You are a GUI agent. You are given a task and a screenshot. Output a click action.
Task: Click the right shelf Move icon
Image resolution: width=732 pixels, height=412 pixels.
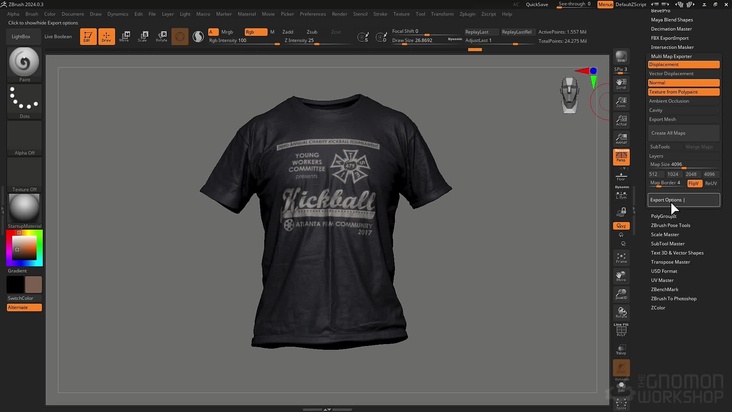[621, 276]
